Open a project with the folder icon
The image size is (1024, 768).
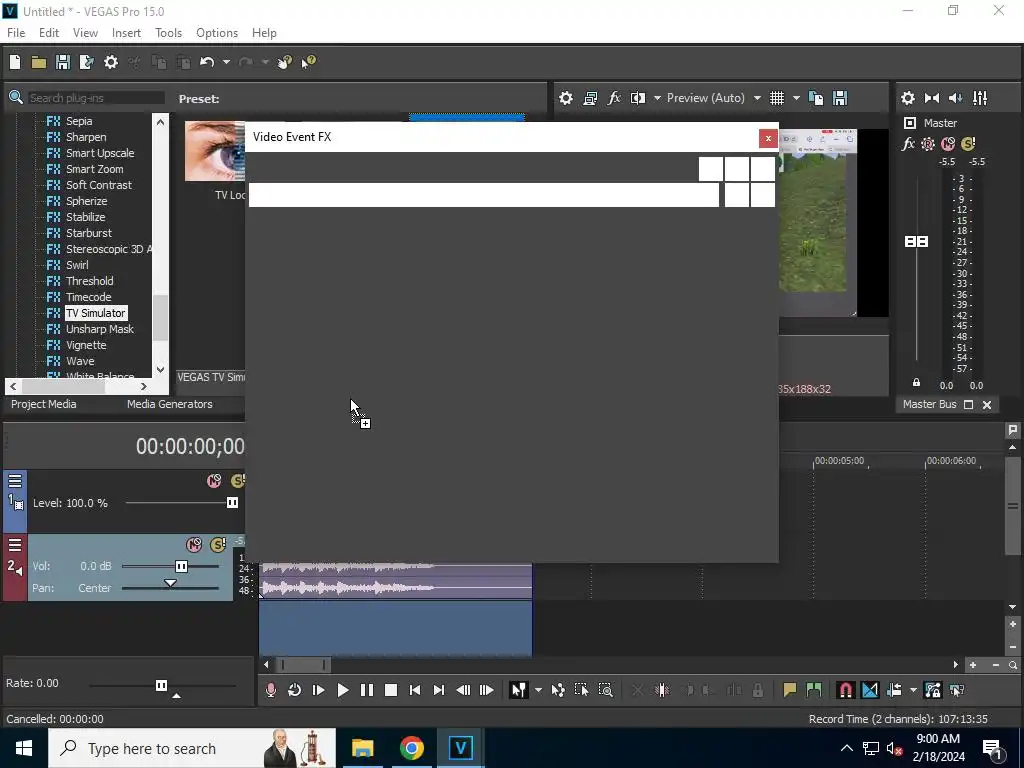click(39, 62)
